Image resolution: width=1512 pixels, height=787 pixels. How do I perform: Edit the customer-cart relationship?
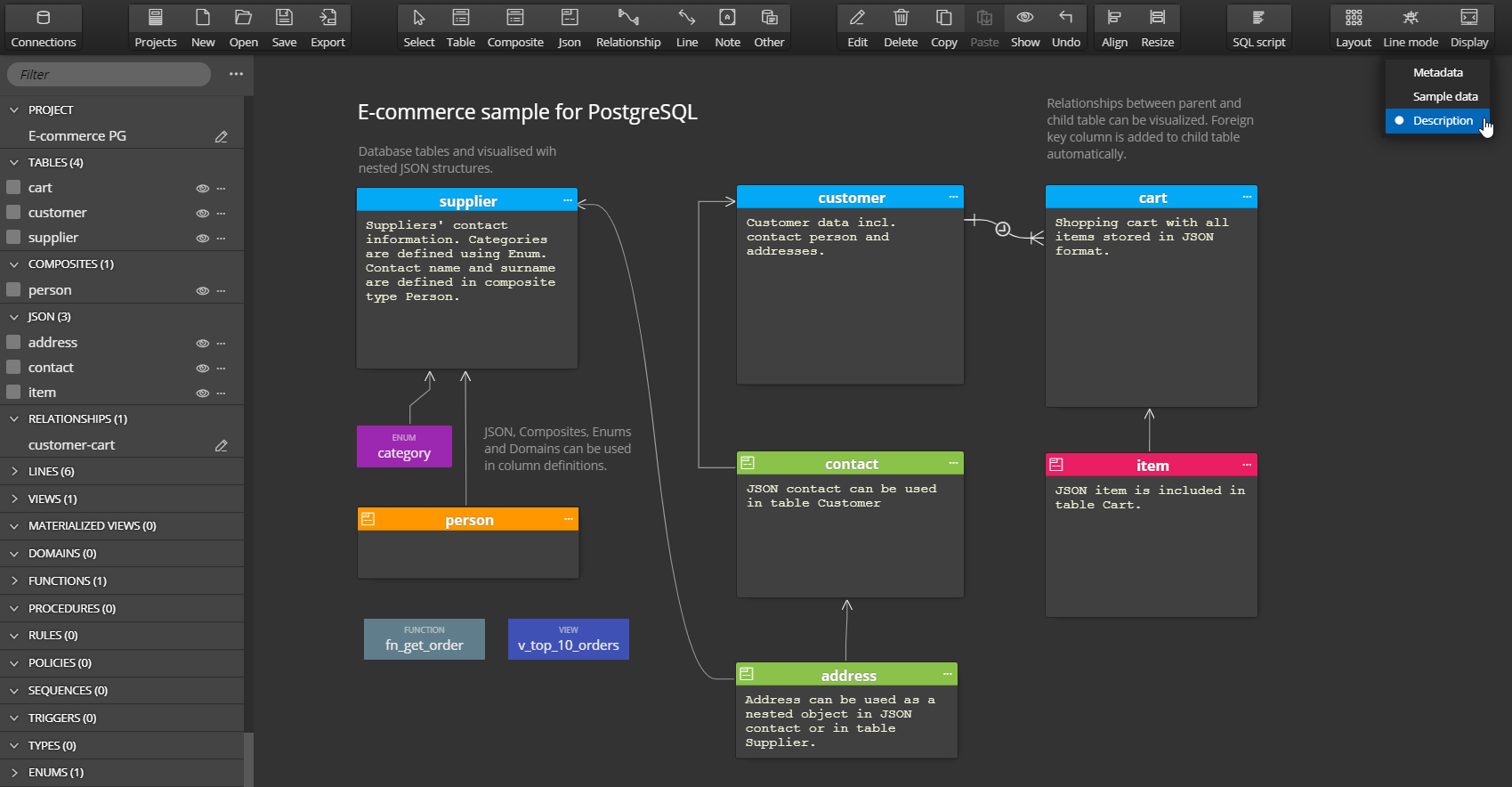[222, 446]
